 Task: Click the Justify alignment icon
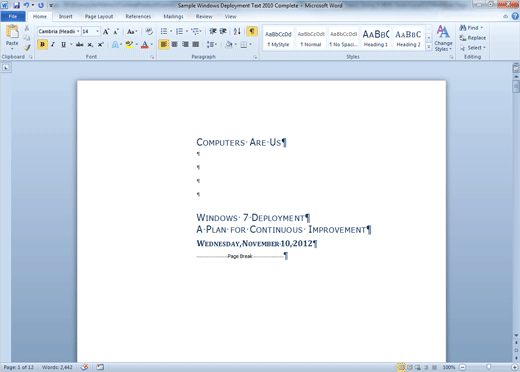[x=196, y=44]
